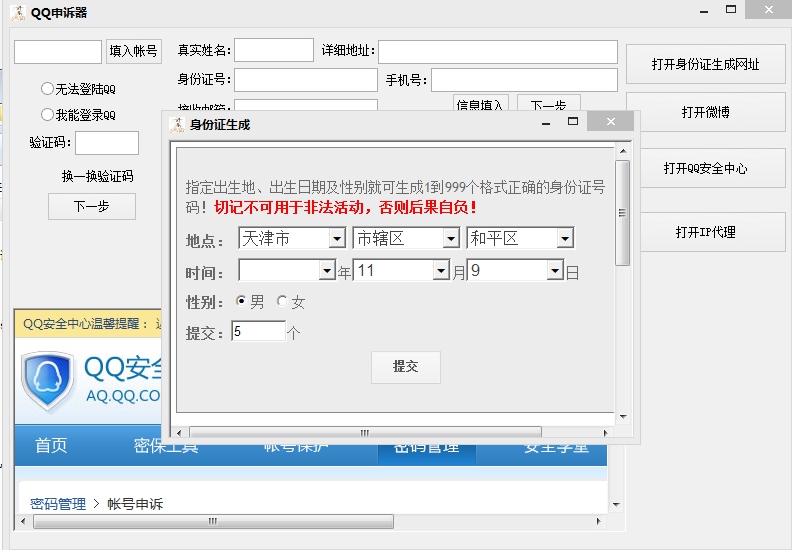Click the QQ安全中心 shield logo
The image size is (792, 550).
coord(48,381)
